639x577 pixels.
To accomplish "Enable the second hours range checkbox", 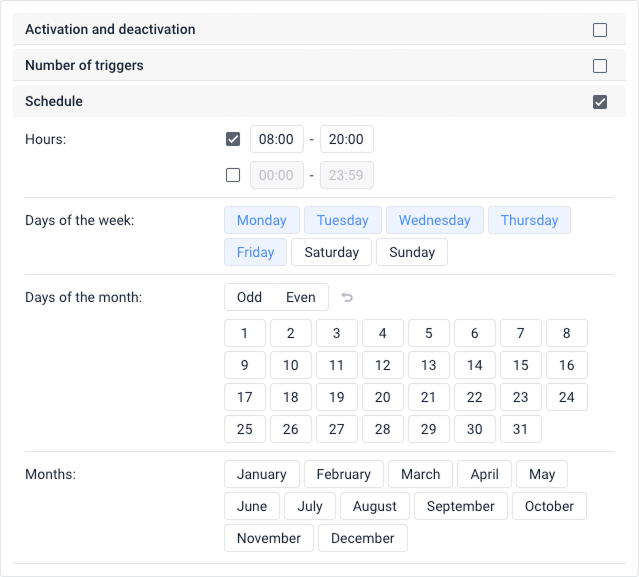I will tap(233, 175).
